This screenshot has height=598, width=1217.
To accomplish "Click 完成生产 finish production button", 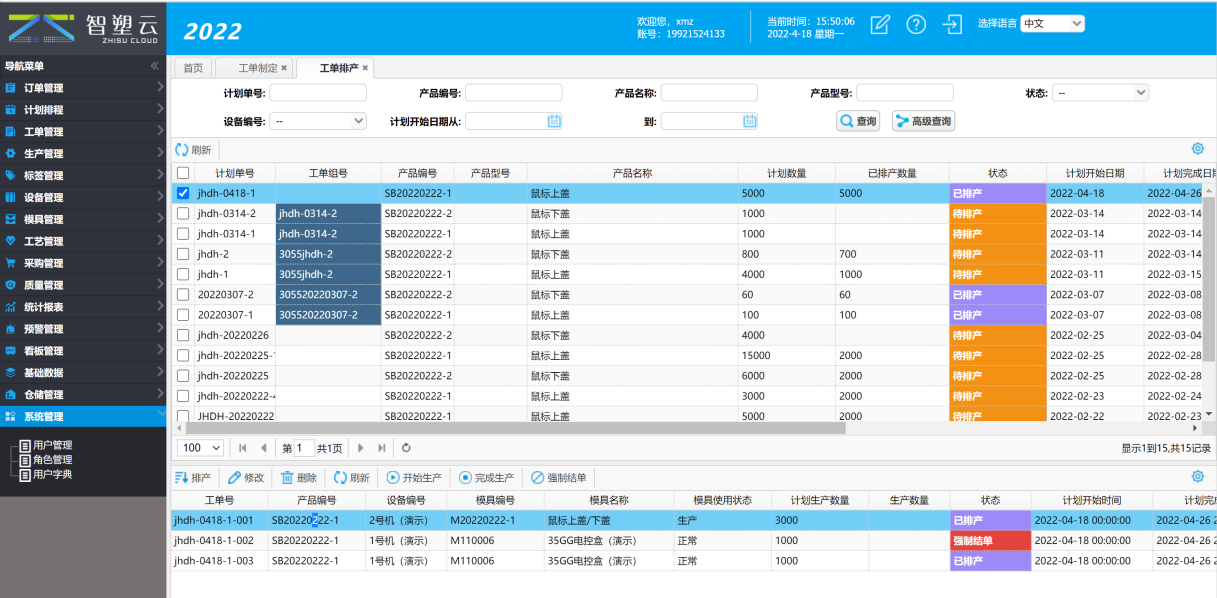I will (x=487, y=478).
